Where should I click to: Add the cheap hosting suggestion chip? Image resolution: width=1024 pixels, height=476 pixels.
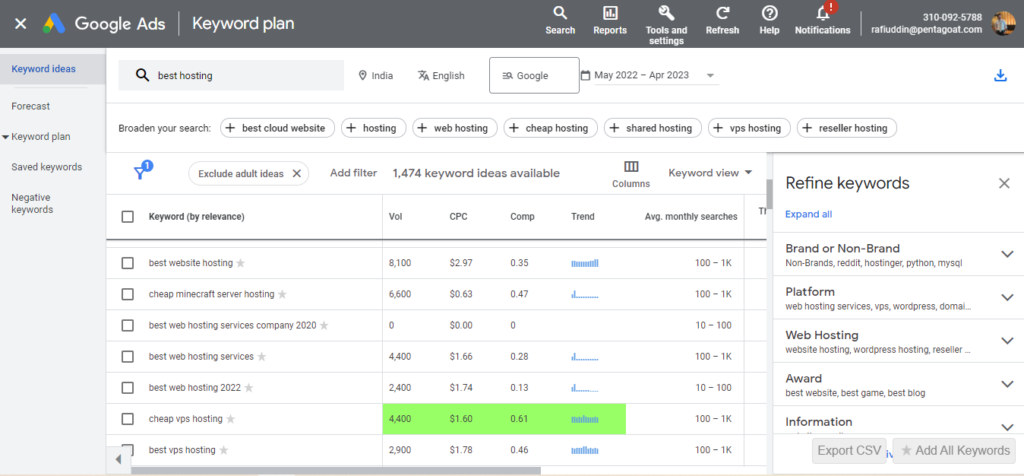pos(551,128)
